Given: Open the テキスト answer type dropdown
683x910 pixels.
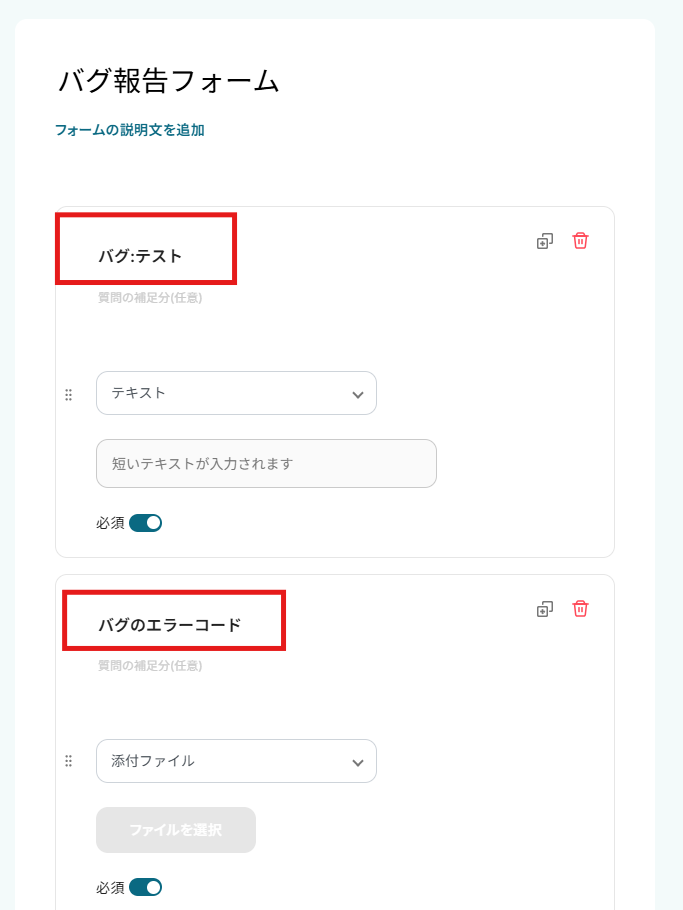Looking at the screenshot, I should click(x=236, y=393).
